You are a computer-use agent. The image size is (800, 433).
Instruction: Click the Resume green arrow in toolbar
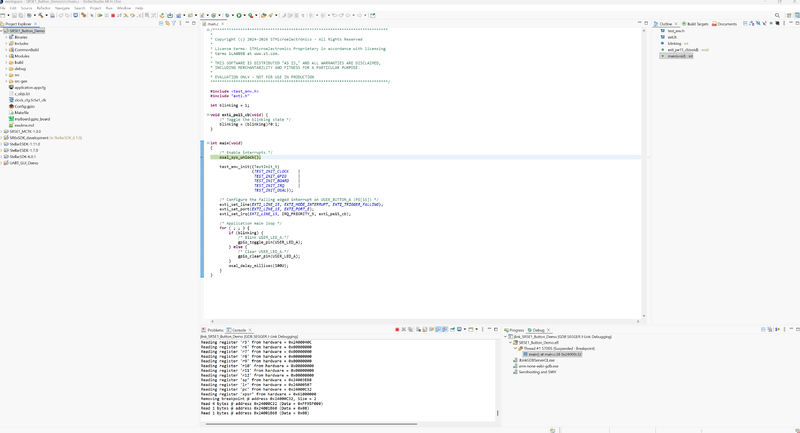(x=99, y=15)
